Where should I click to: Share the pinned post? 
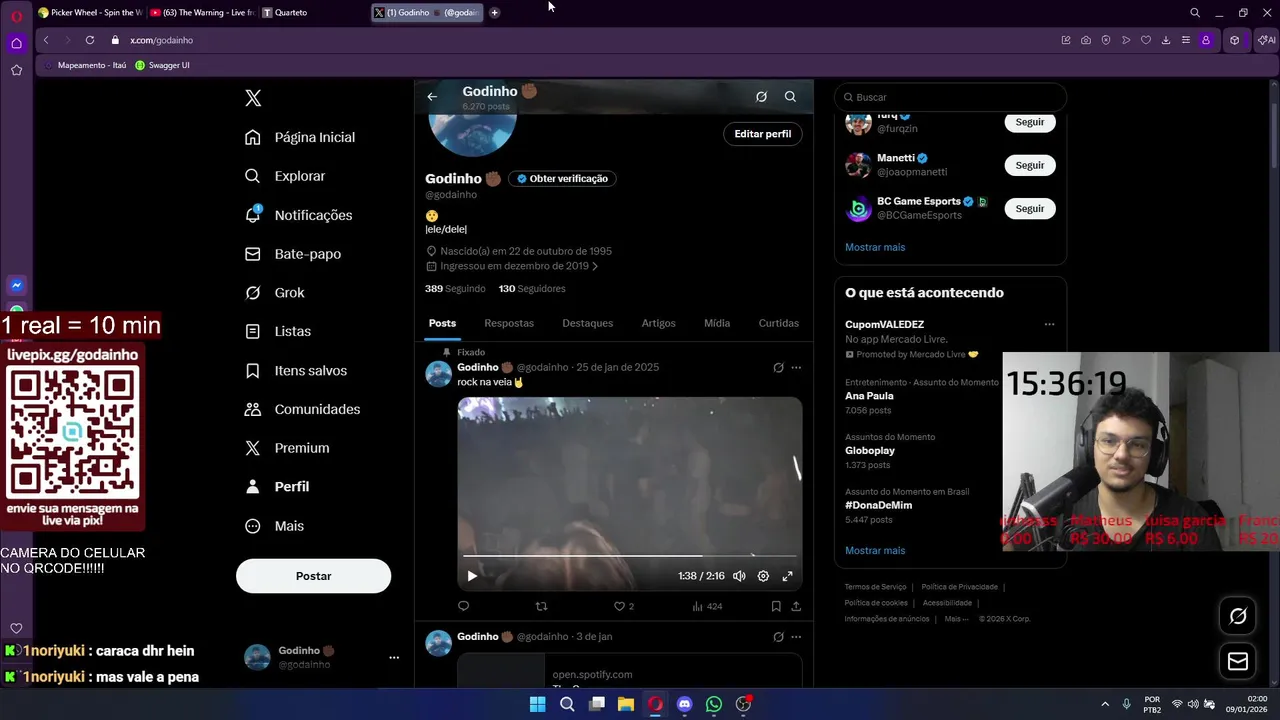point(796,606)
